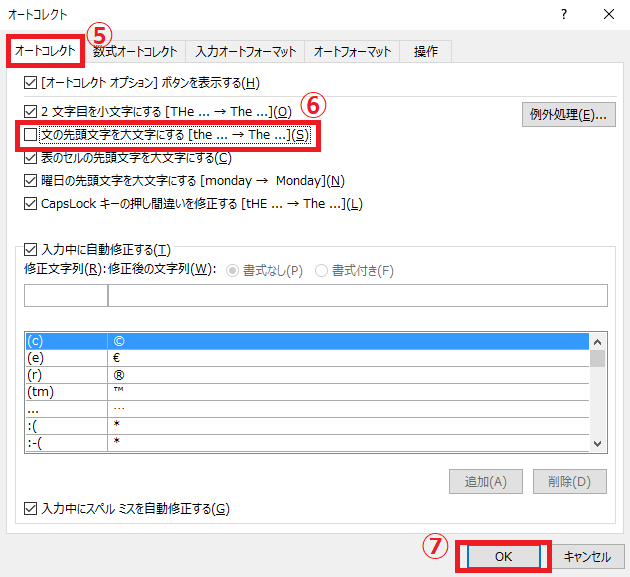Viewport: 630px width, 577px height.
Task: Click the list scrollbar down arrow
Action: pyautogui.click(x=598, y=444)
